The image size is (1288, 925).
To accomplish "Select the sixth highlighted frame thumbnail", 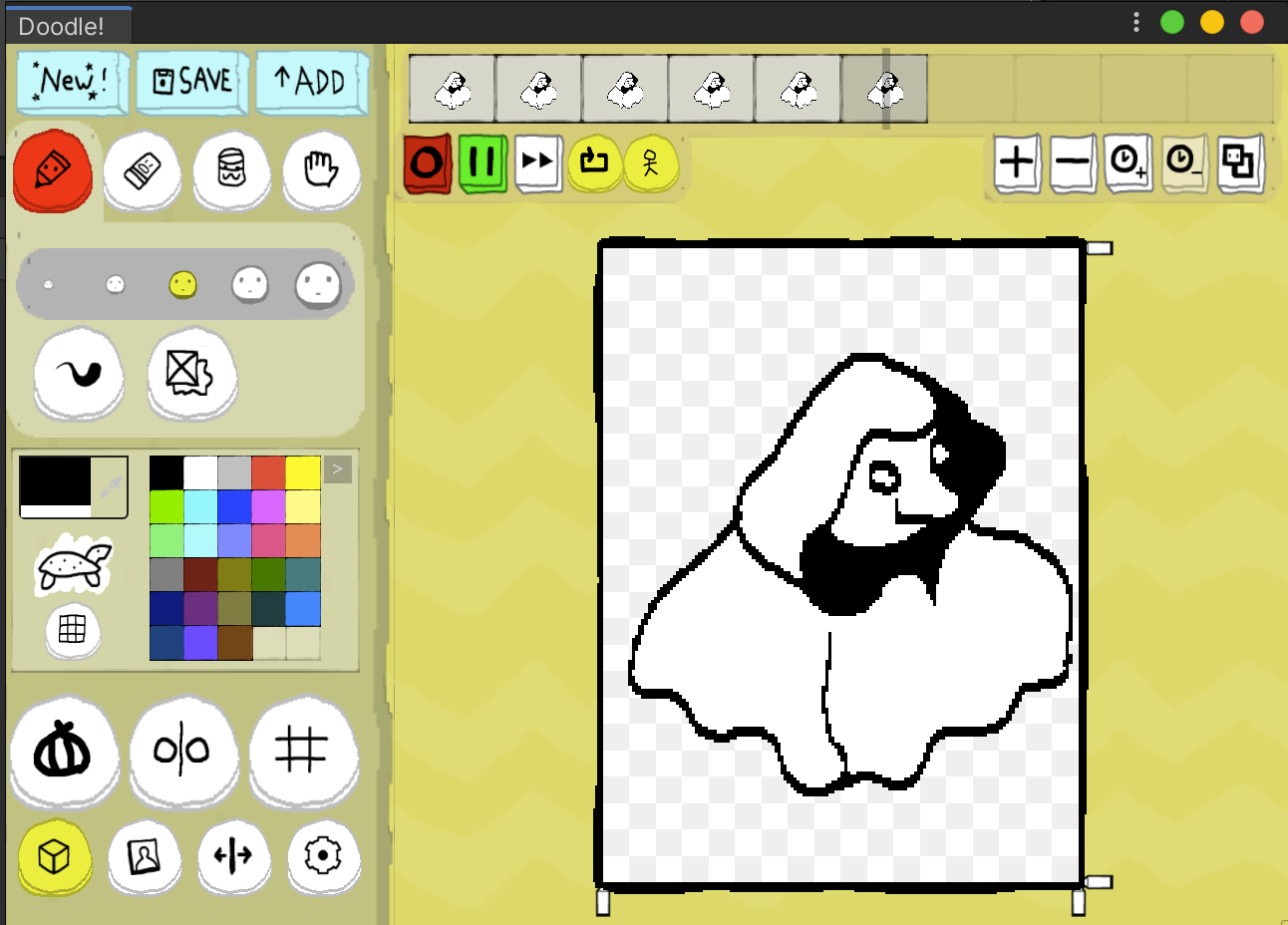I will (x=884, y=90).
